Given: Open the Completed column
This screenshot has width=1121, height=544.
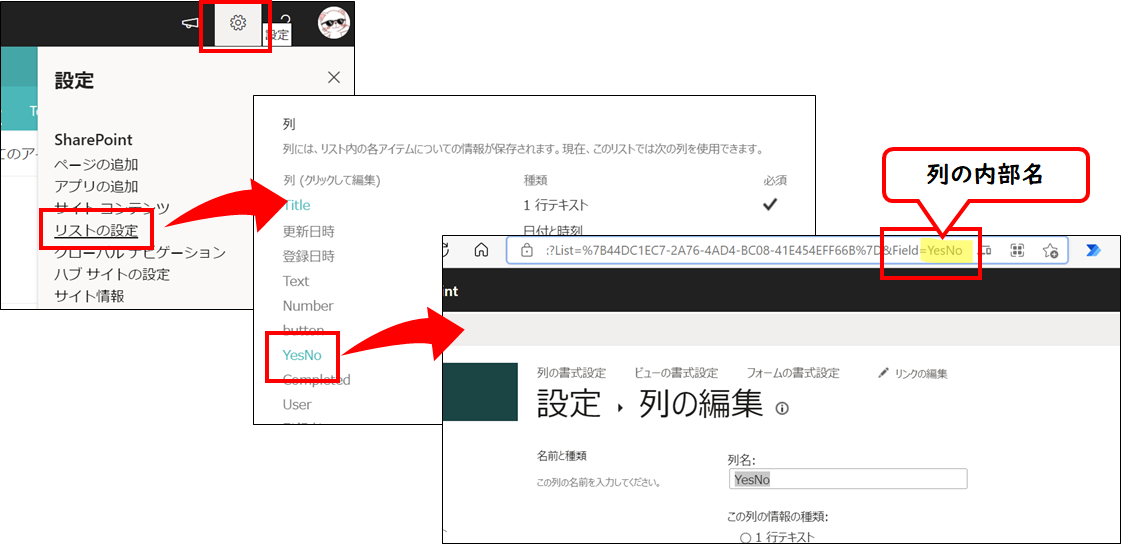Looking at the screenshot, I should click(317, 380).
